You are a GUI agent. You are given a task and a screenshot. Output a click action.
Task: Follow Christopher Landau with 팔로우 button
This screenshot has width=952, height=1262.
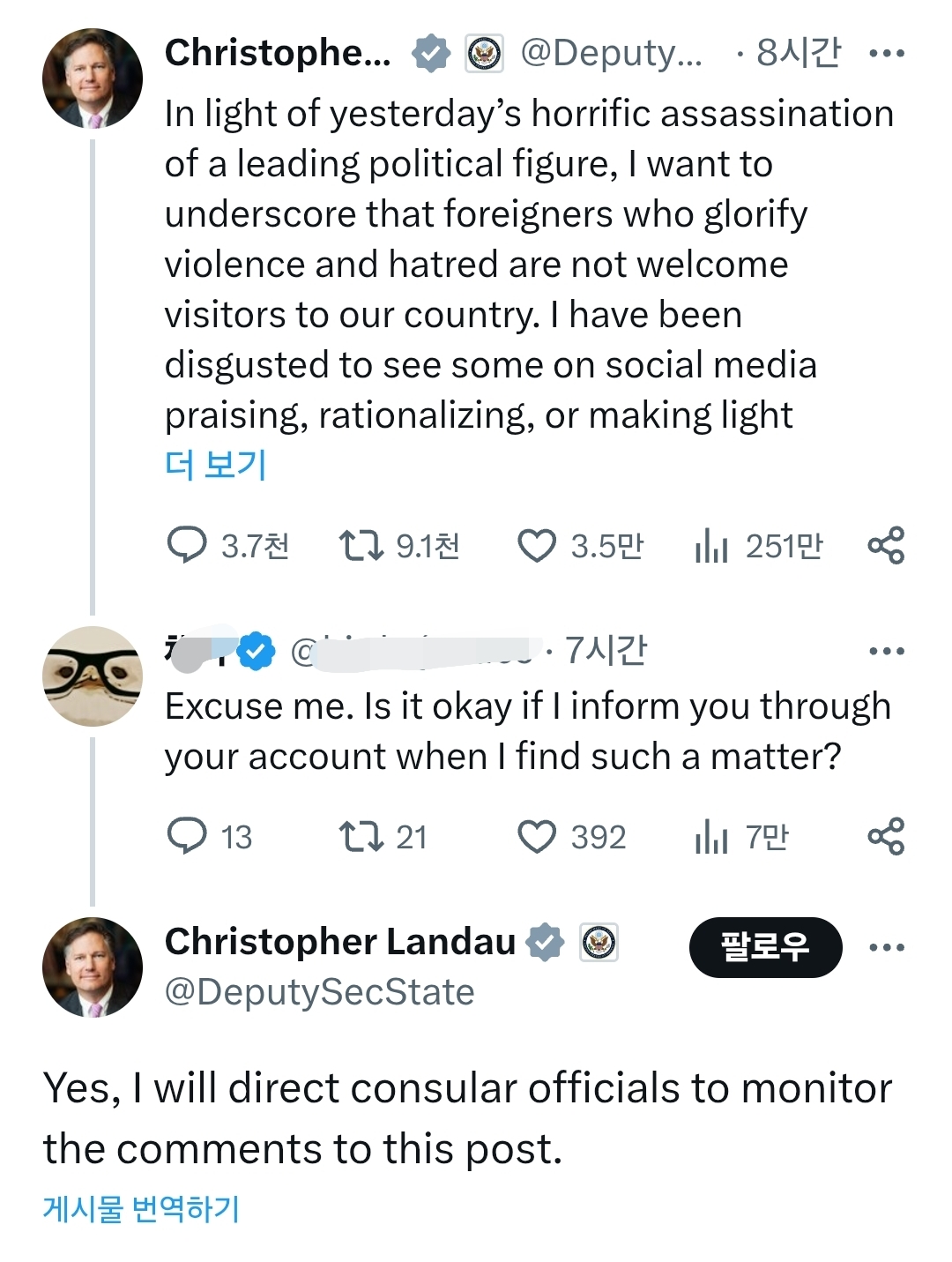pyautogui.click(x=765, y=947)
